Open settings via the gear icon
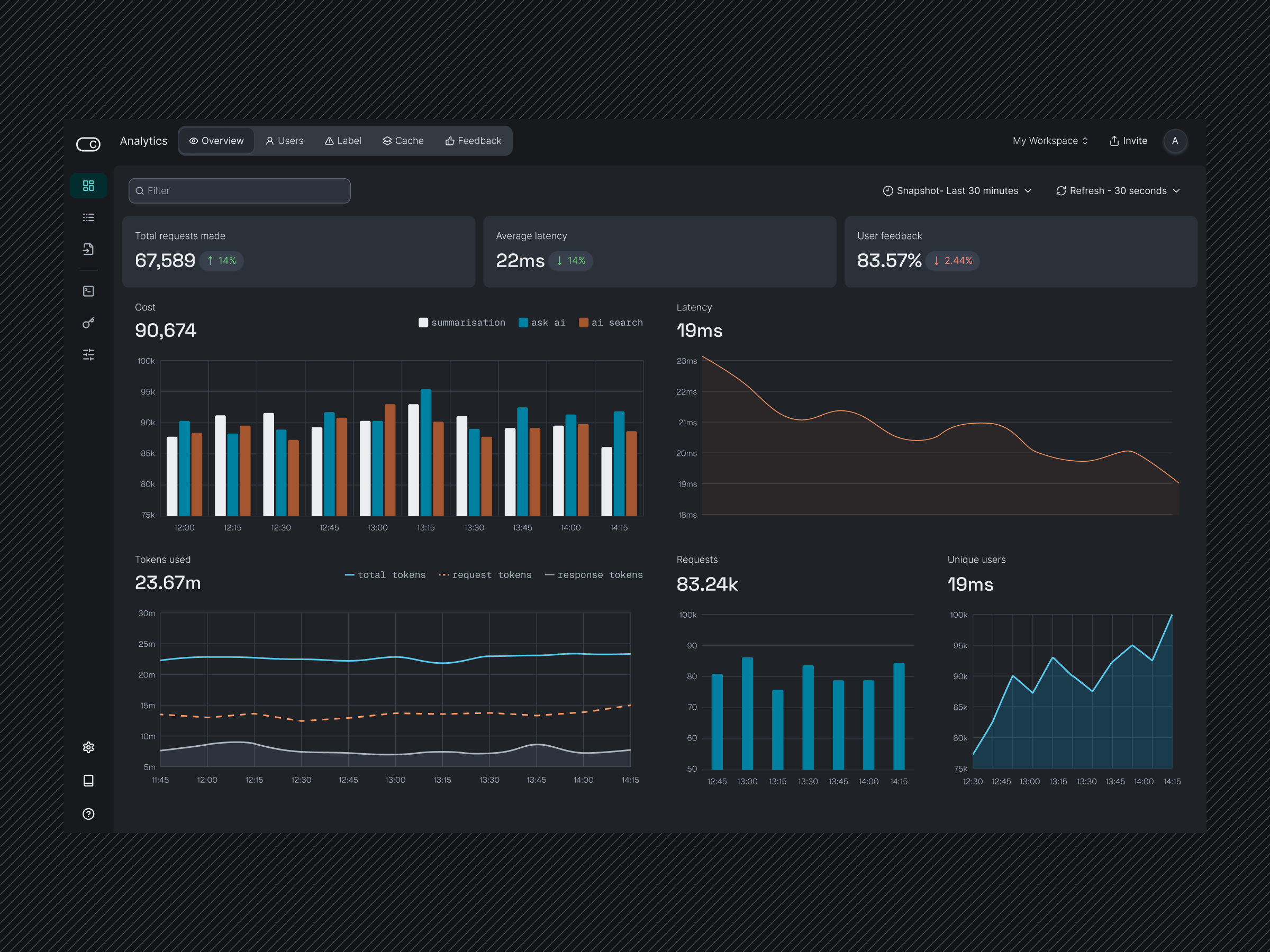Viewport: 1270px width, 952px height. click(x=88, y=747)
